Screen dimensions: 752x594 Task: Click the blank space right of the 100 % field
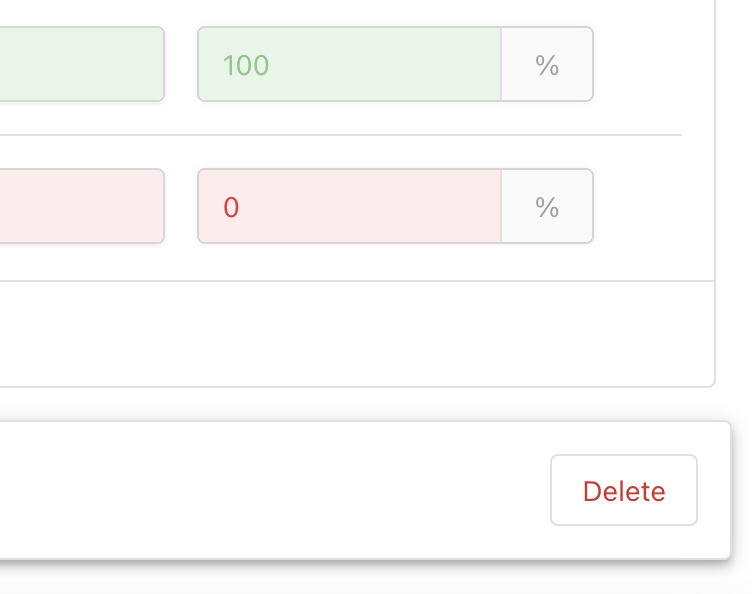650,65
